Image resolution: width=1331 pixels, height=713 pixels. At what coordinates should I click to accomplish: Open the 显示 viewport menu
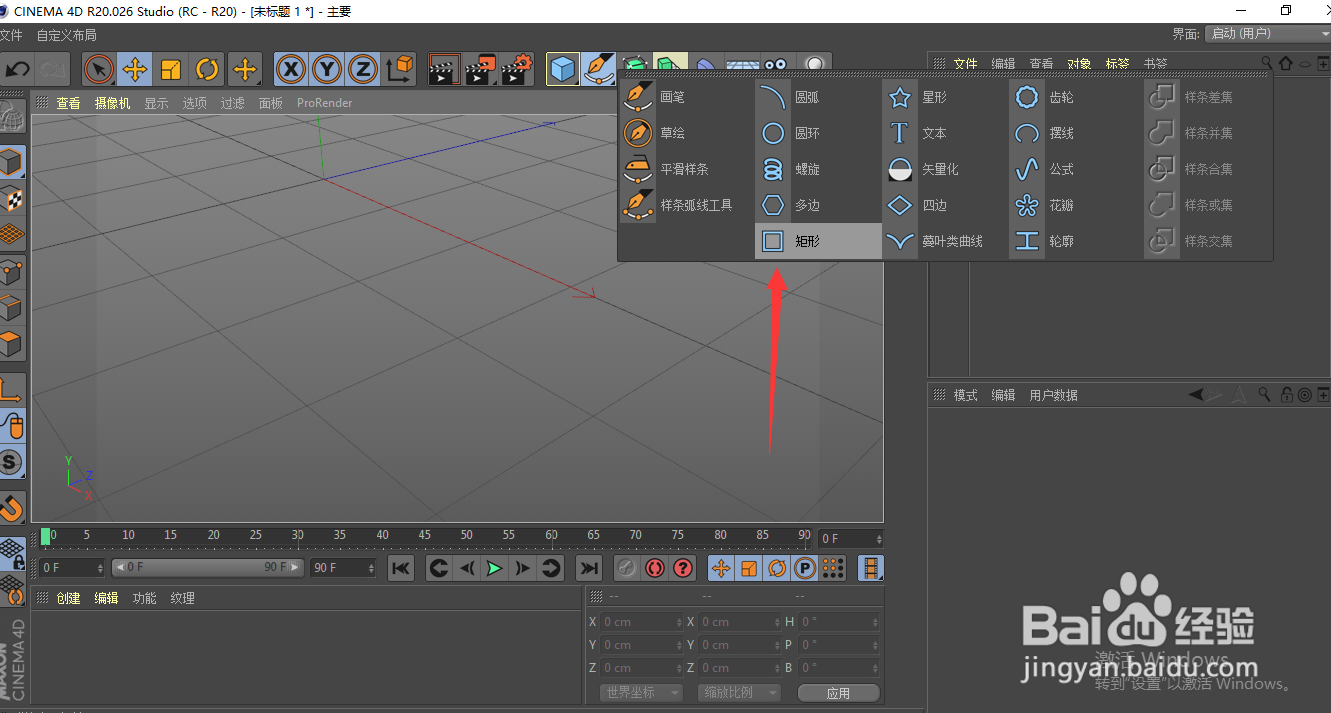pyautogui.click(x=156, y=103)
